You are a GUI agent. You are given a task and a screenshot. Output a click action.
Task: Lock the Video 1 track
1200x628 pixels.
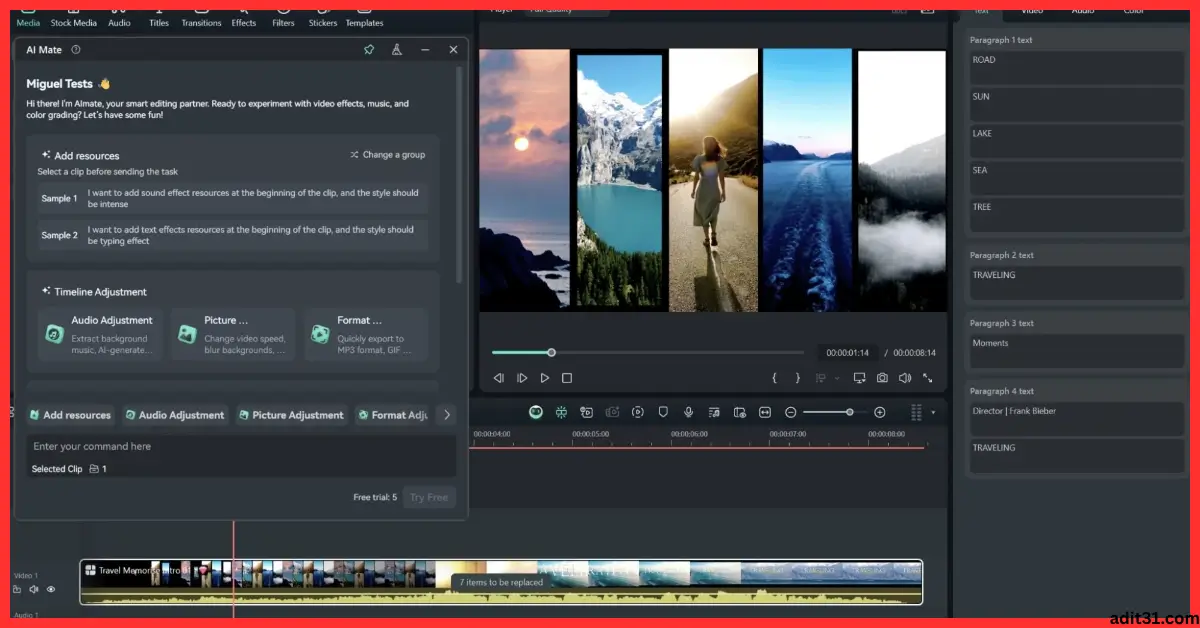[17, 589]
